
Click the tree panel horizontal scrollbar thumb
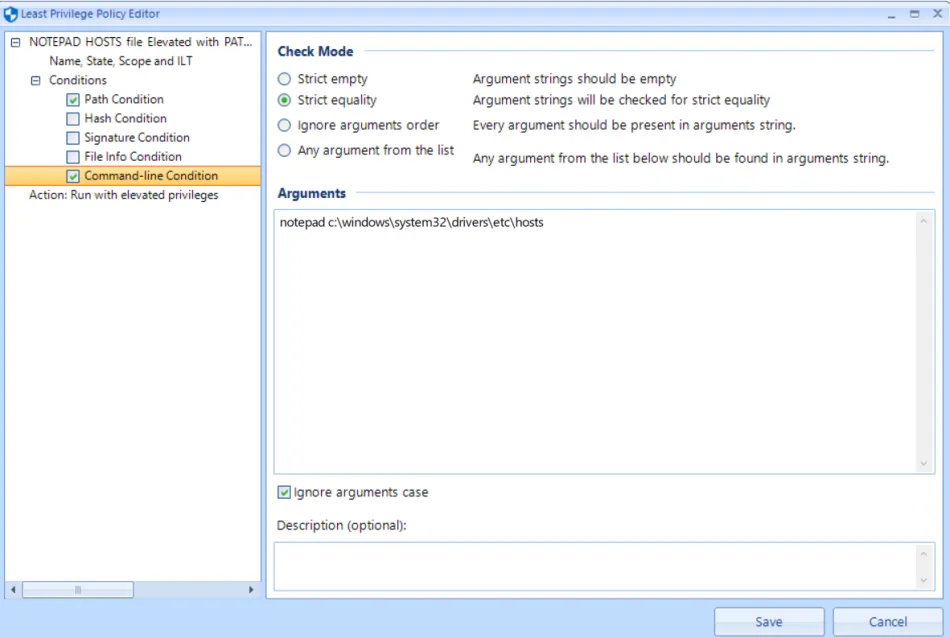pos(78,590)
